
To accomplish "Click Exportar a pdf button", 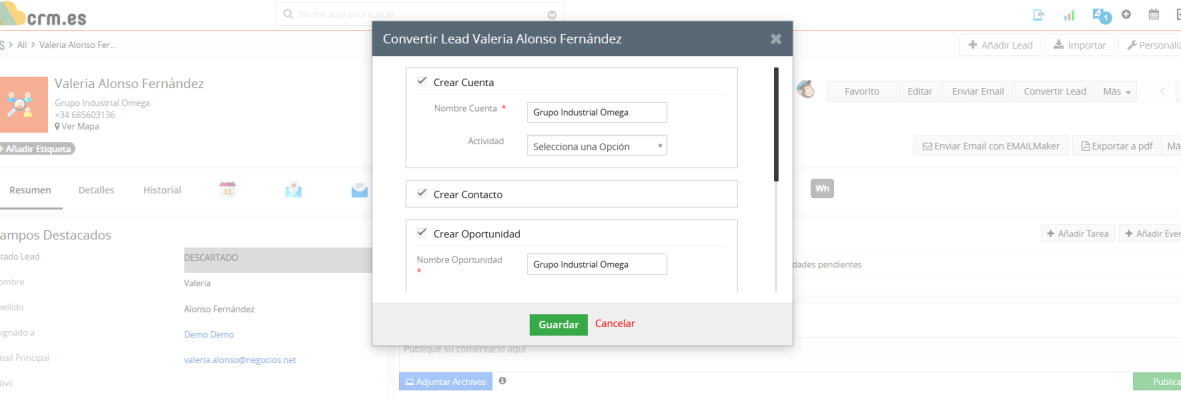I will click(x=1116, y=146).
